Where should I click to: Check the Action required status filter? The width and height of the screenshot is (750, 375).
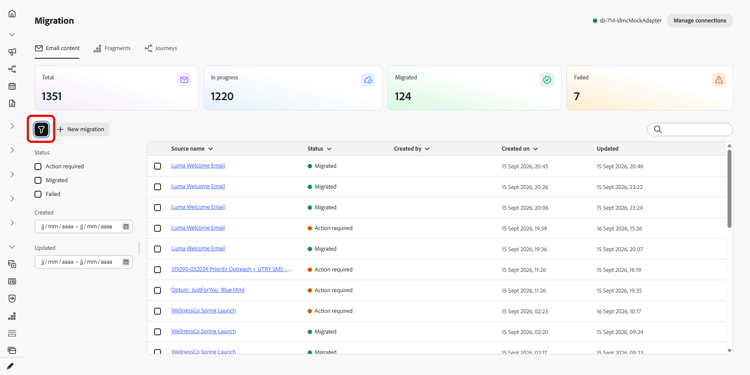pos(38,166)
